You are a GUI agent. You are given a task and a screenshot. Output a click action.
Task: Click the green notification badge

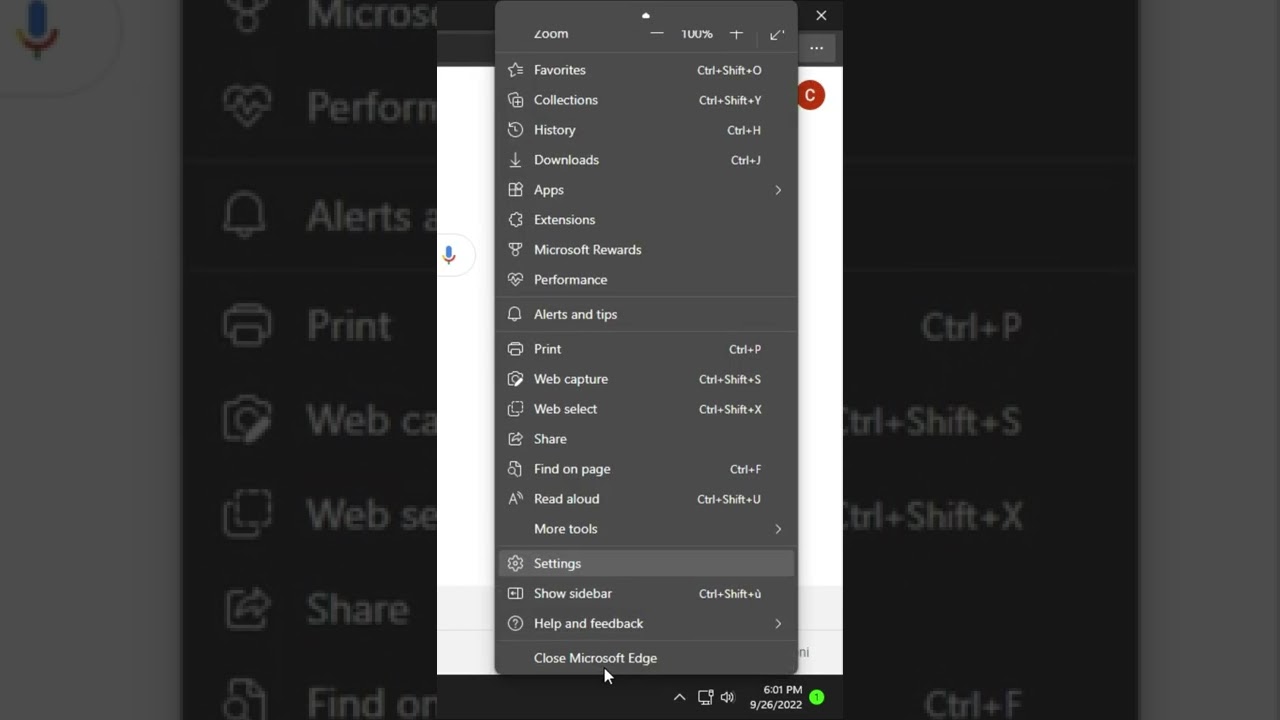(x=816, y=697)
